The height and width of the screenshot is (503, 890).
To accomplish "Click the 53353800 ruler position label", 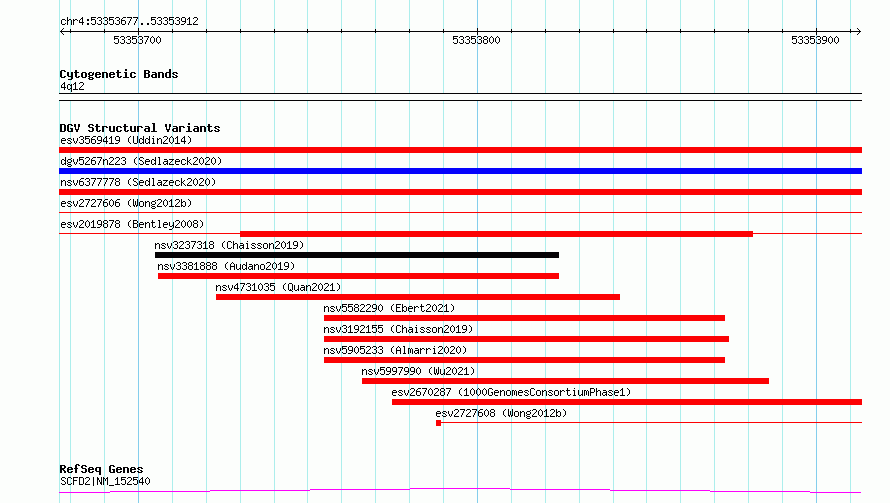I will click(476, 40).
